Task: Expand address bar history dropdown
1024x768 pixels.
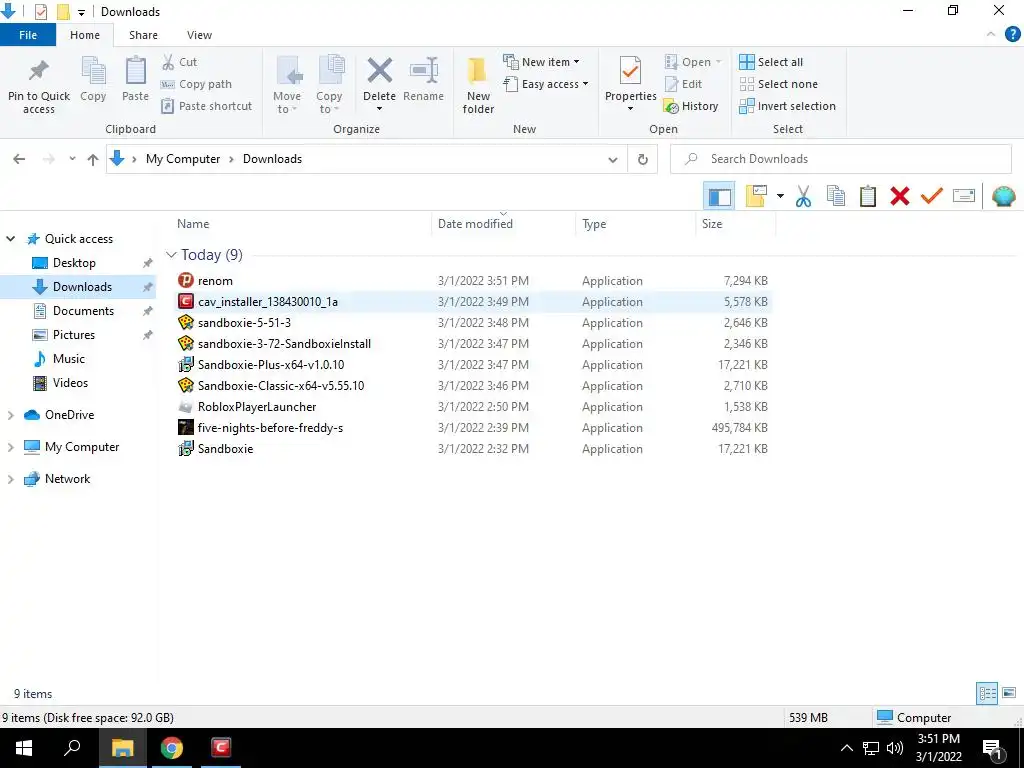Action: click(613, 159)
